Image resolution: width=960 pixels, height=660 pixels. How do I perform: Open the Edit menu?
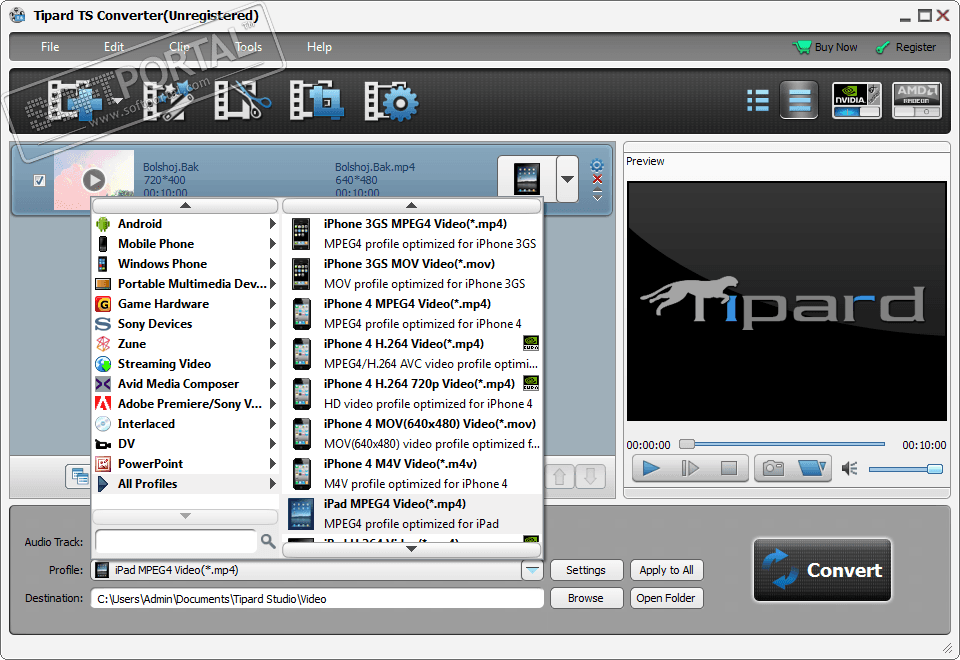114,47
